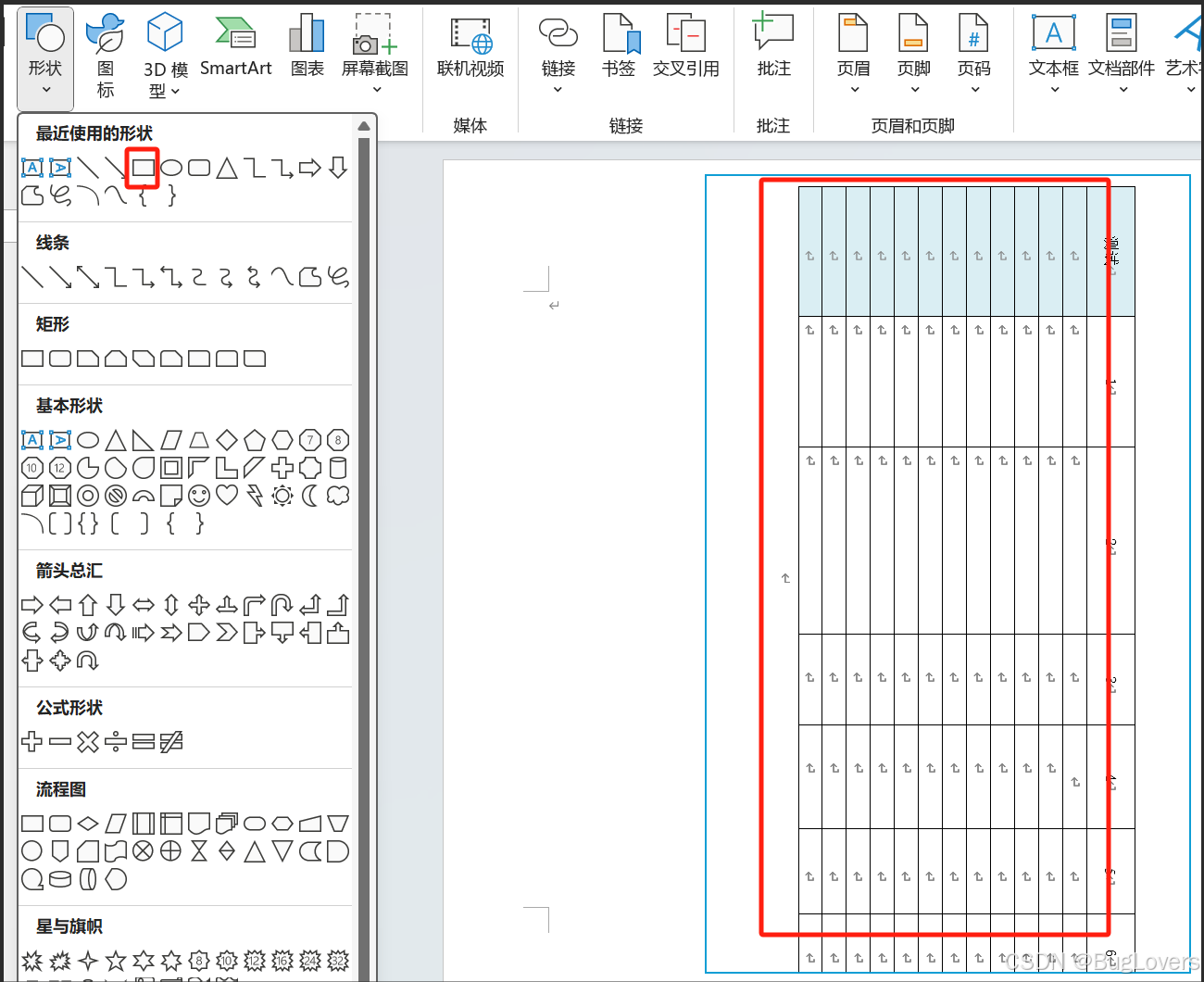Select the sun shape in 基本形状
The width and height of the screenshot is (1204, 982).
[282, 496]
